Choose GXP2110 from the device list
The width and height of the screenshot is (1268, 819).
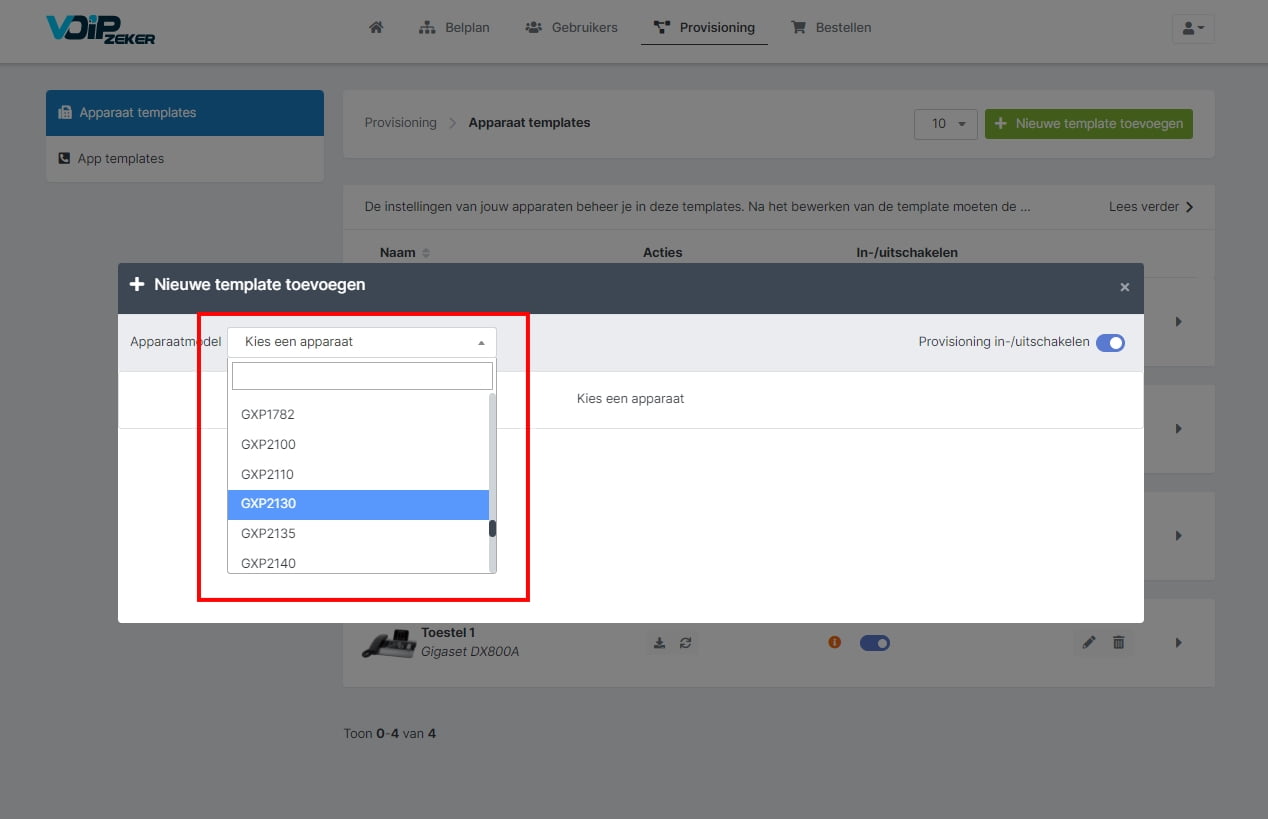coord(358,474)
